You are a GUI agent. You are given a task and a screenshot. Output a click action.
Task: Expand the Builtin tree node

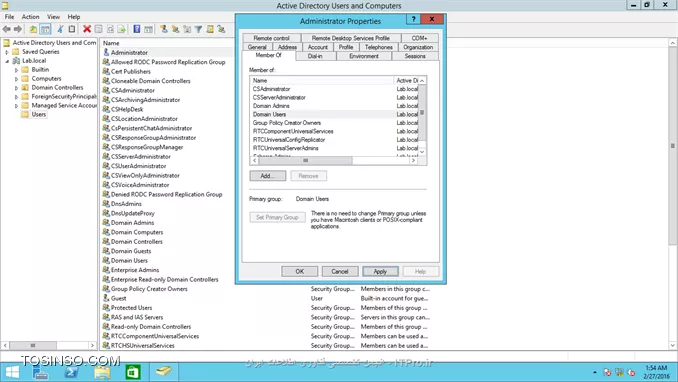tap(16, 70)
